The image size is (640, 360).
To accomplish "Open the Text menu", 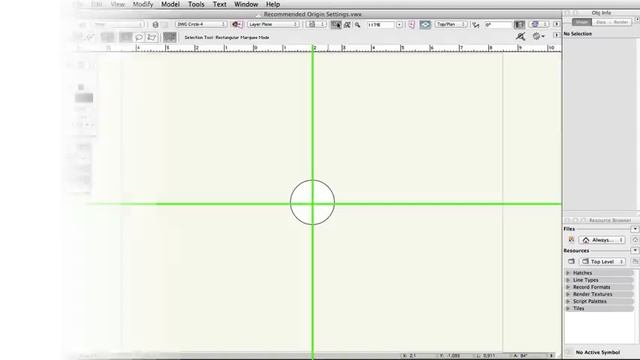I will pyautogui.click(x=219, y=4).
